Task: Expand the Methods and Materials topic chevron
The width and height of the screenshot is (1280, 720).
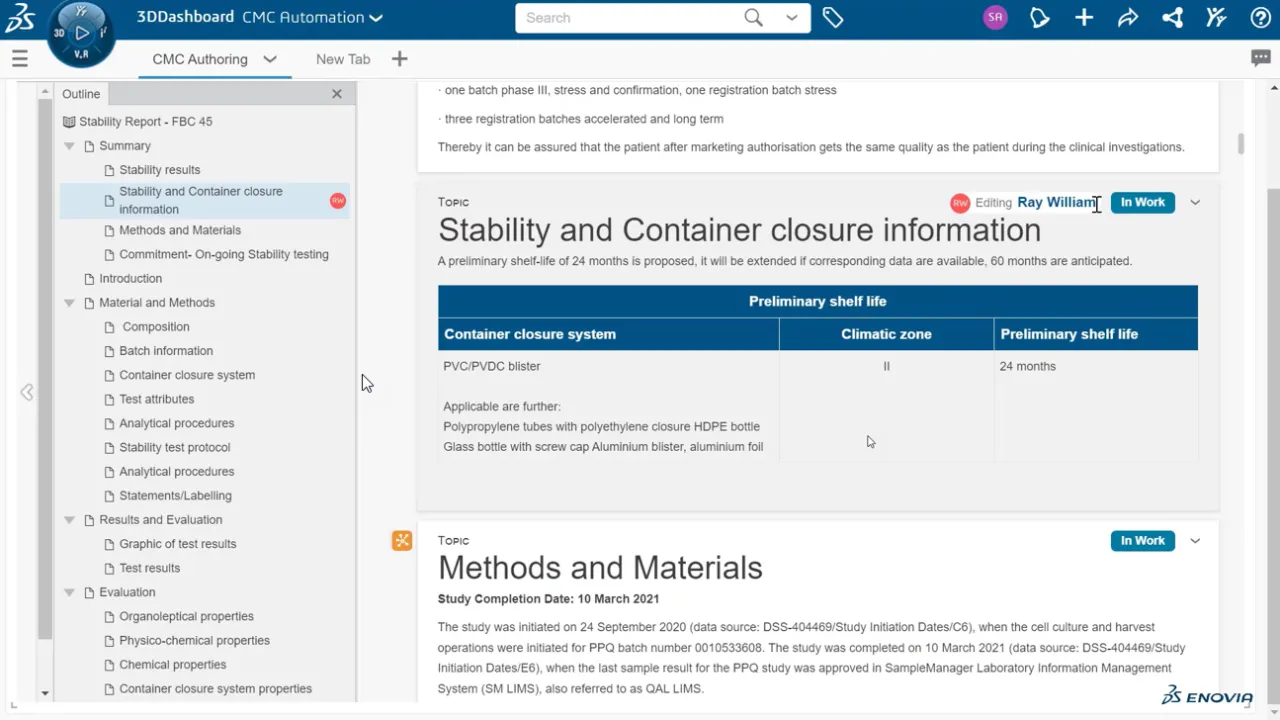Action: point(1195,541)
